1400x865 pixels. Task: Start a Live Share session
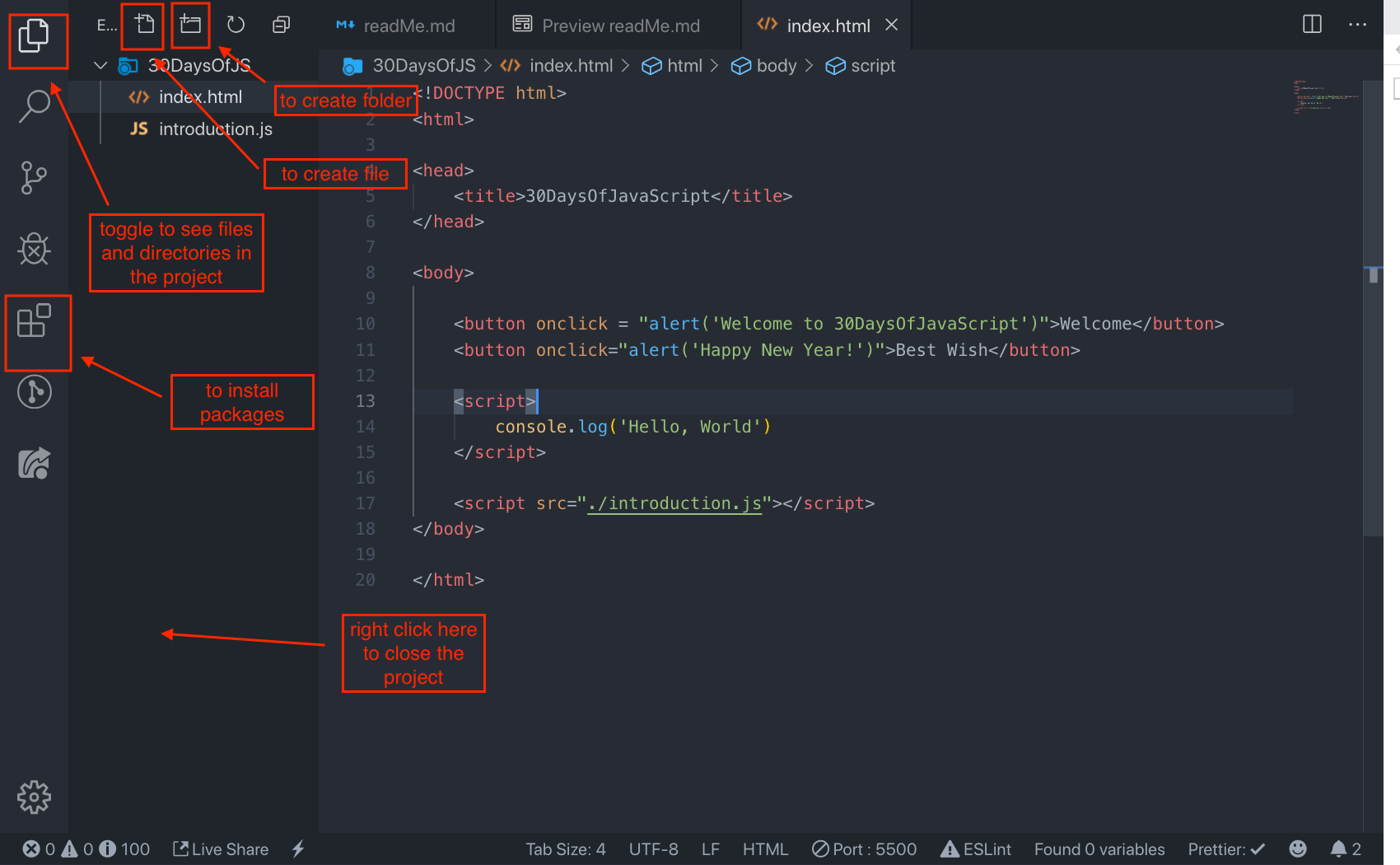220,849
